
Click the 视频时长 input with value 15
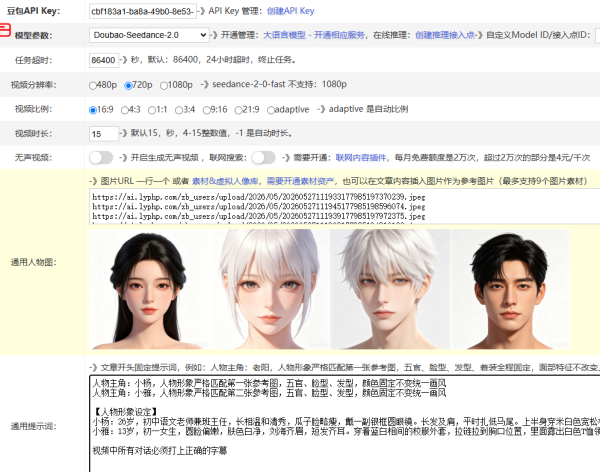pyautogui.click(x=104, y=134)
